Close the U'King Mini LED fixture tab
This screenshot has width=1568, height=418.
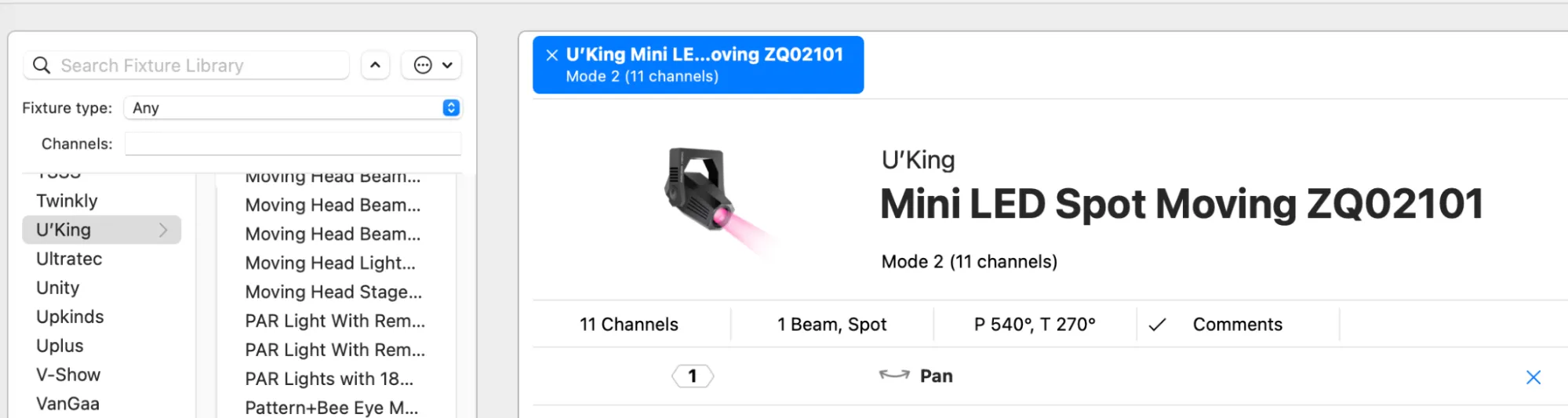point(552,55)
